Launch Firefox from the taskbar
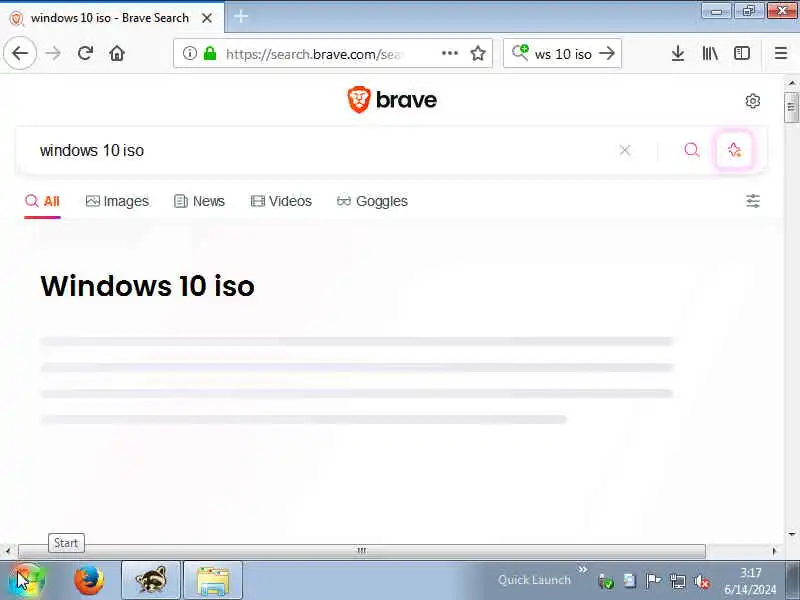800x600 pixels. (89, 581)
